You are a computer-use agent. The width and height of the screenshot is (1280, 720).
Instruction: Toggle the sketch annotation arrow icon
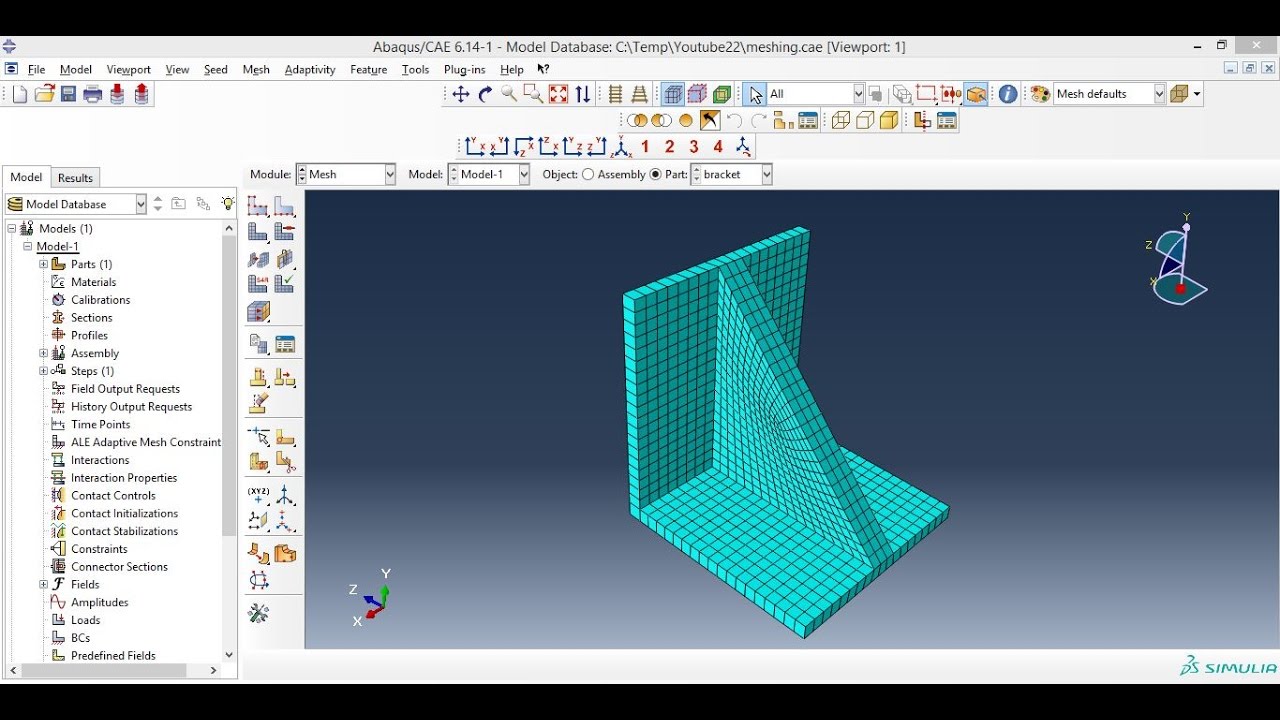710,121
